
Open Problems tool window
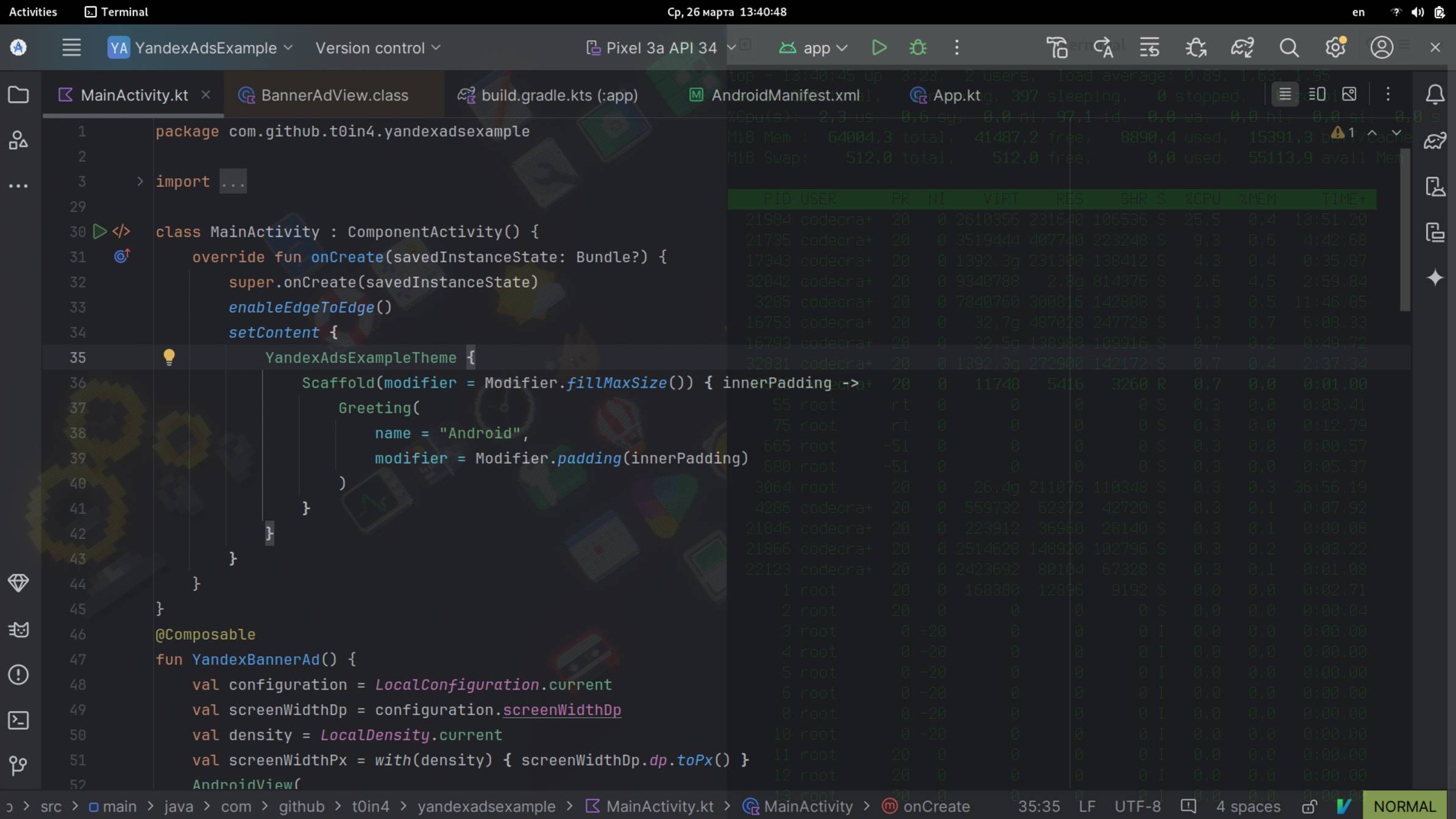18,675
